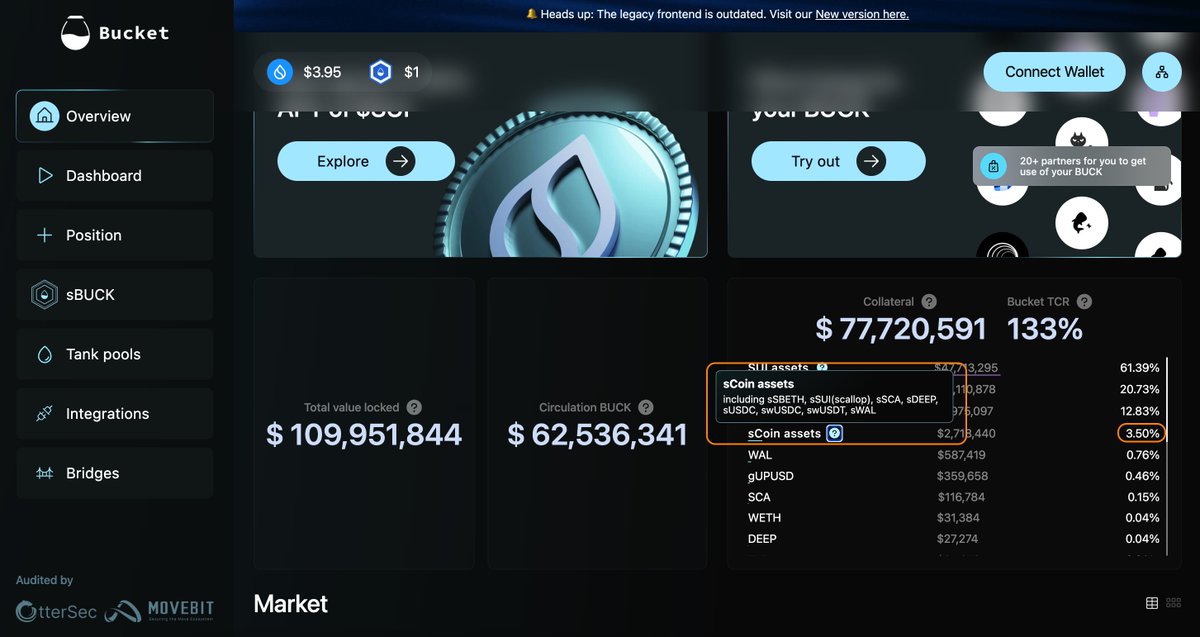Click the Position plus icon
Image resolution: width=1200 pixels, height=637 pixels.
click(x=44, y=235)
